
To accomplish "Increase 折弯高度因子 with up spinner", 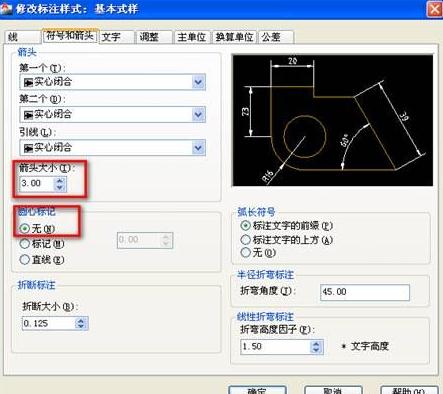I will click(316, 343).
